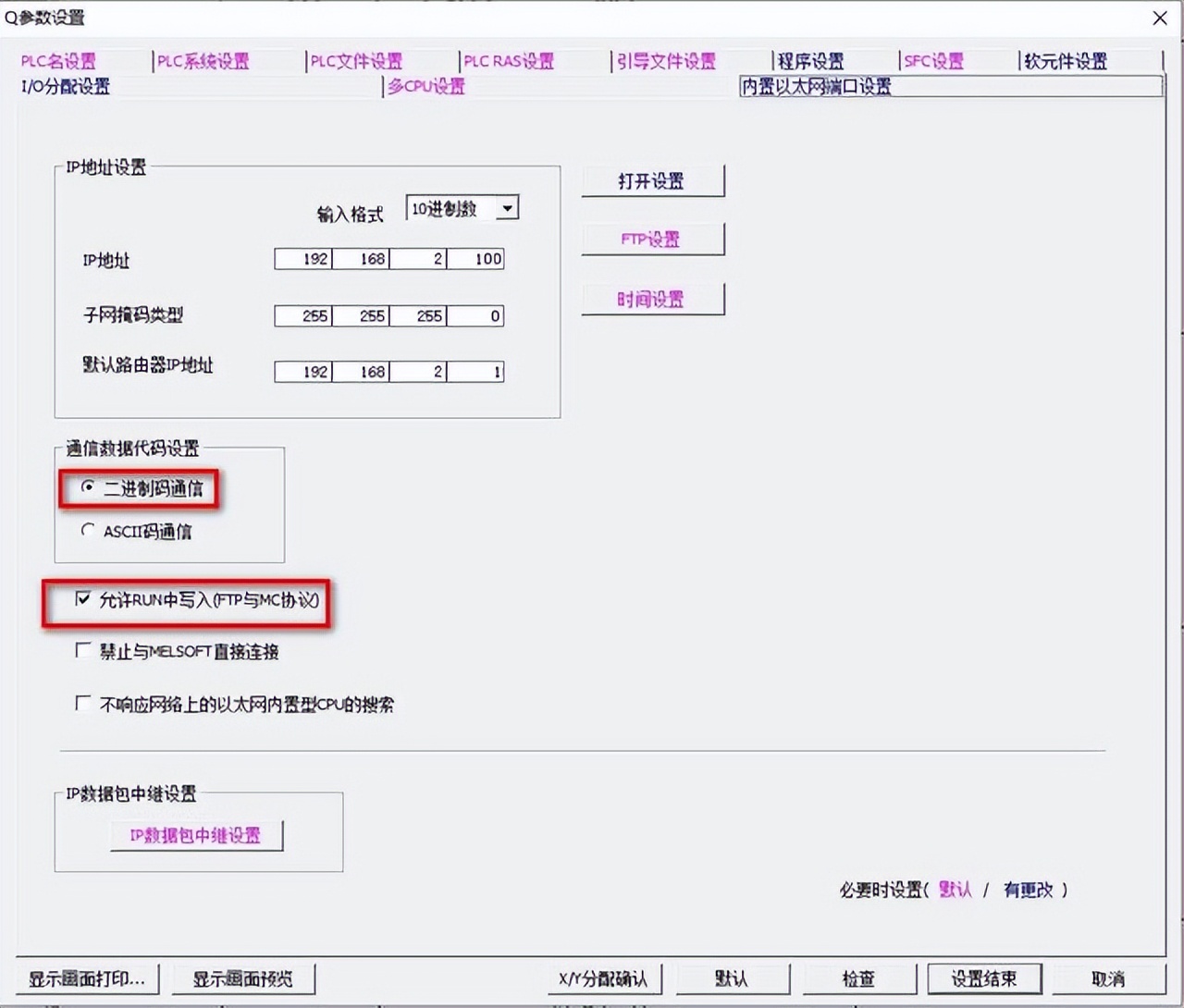Enable 禁止与MELSOFT直接连接 checkbox
The height and width of the screenshot is (1008, 1184).
tap(83, 651)
